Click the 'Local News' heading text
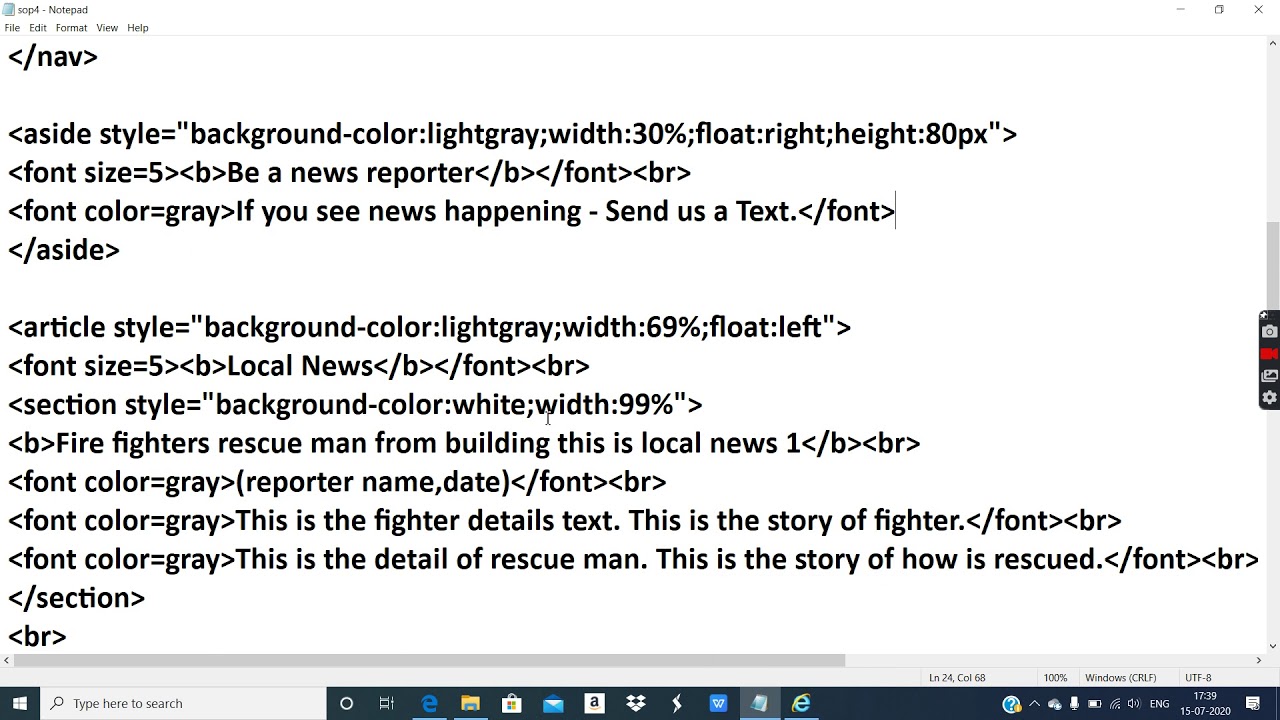The image size is (1280, 720). tap(300, 366)
